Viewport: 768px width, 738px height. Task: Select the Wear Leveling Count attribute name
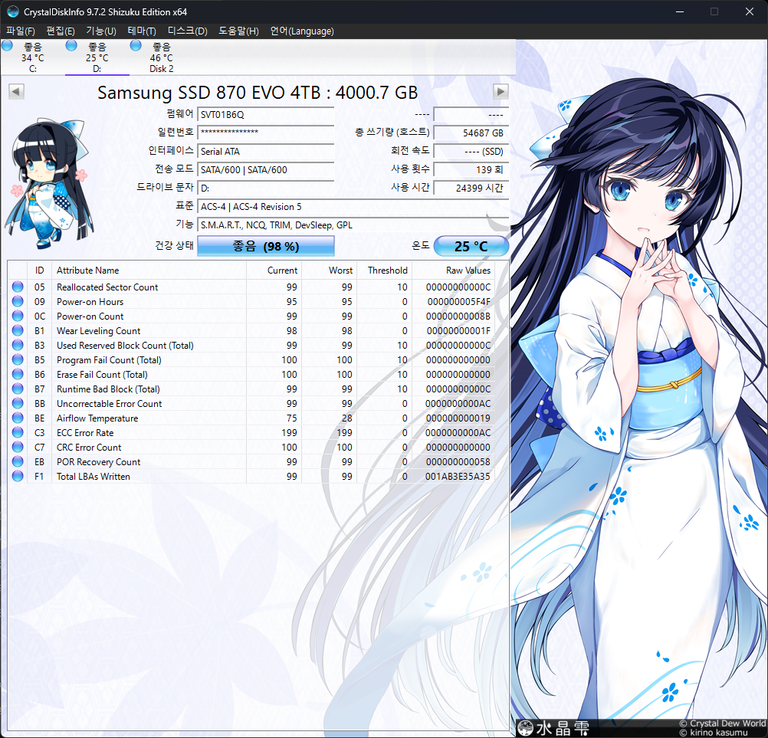click(98, 331)
